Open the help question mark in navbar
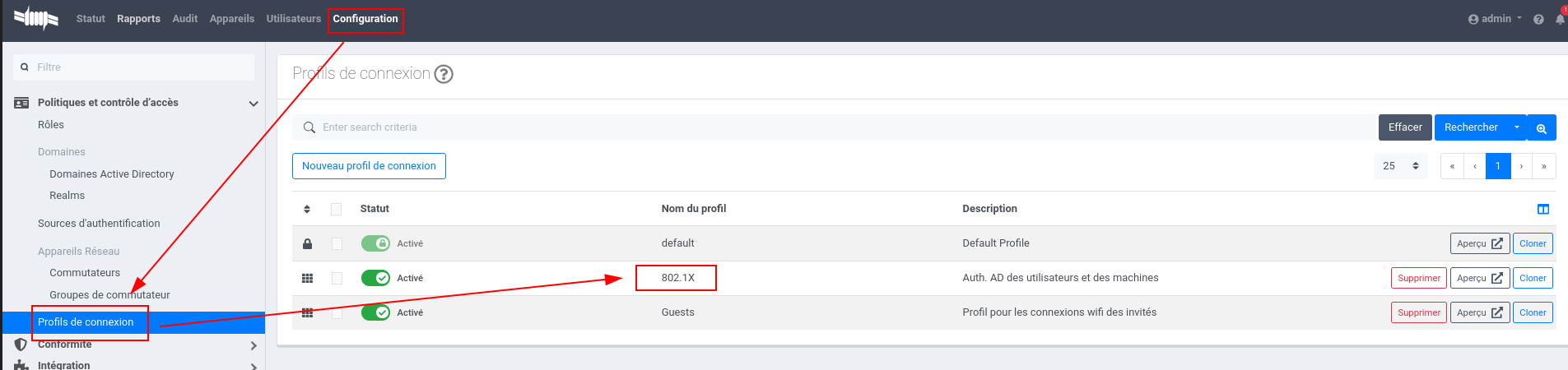Screen dimensions: 1568x370 click(1538, 19)
